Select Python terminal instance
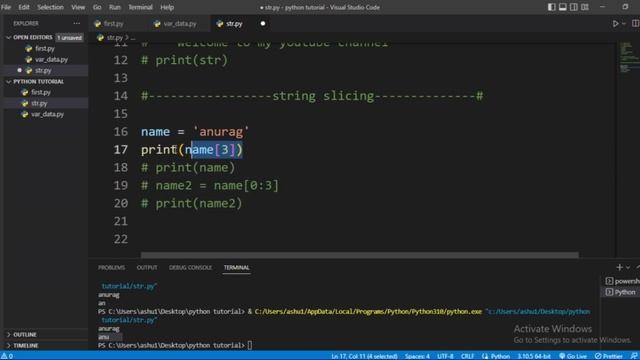 pyautogui.click(x=621, y=292)
